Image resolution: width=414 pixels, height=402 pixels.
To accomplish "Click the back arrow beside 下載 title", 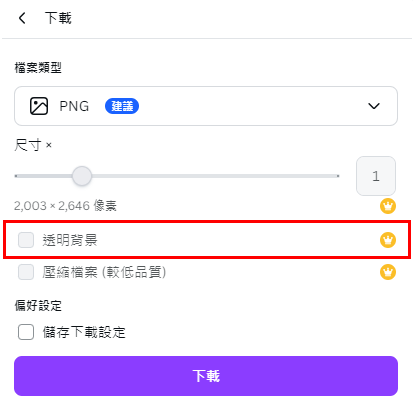I will [22, 18].
